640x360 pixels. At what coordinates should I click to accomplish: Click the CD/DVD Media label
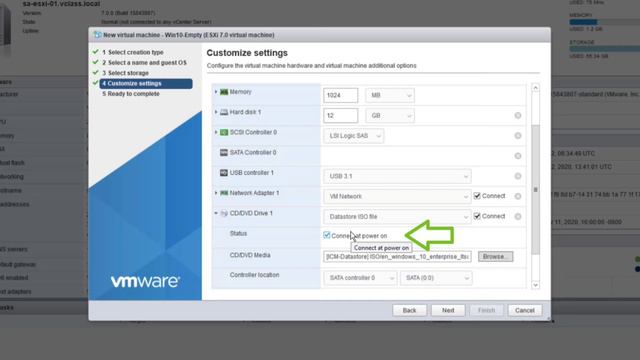pos(250,255)
